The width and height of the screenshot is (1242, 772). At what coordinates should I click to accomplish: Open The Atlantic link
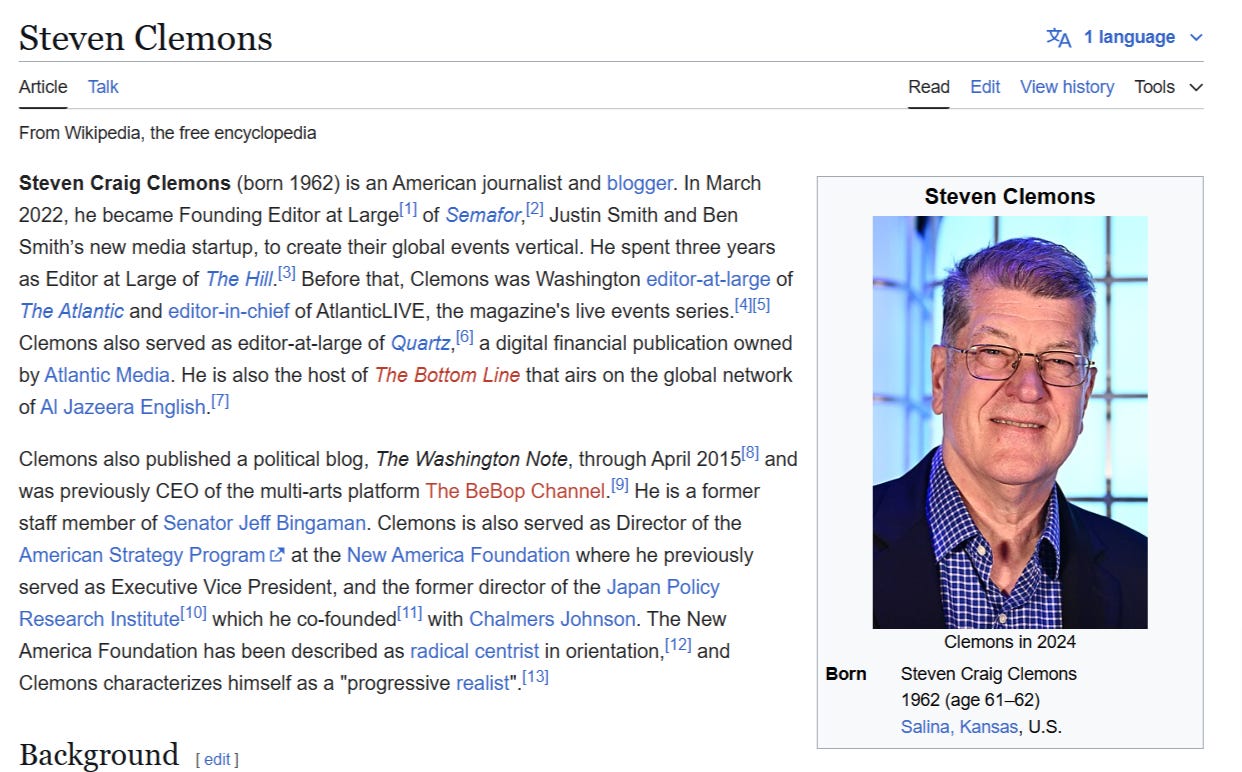(x=72, y=311)
